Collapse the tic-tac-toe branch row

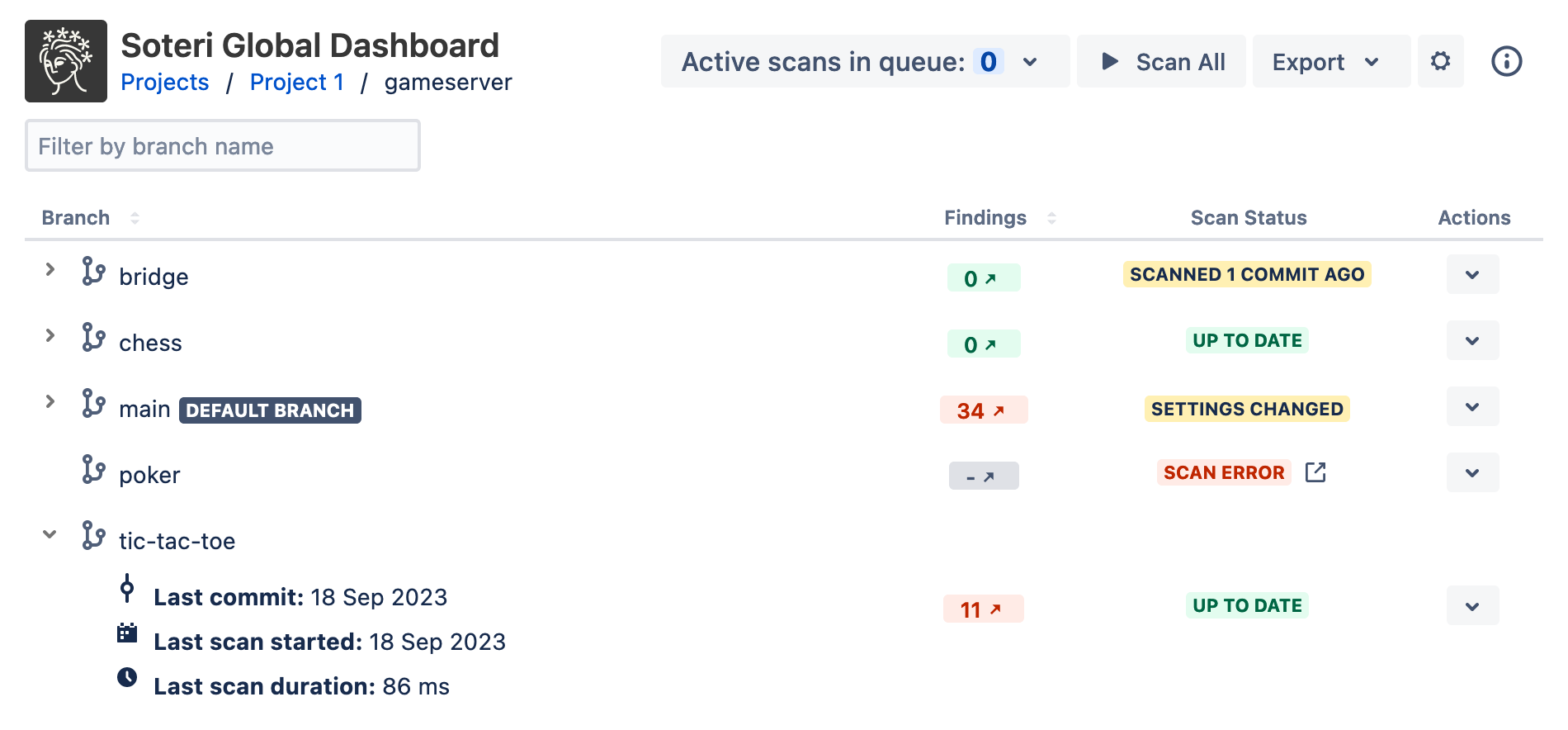[x=50, y=534]
